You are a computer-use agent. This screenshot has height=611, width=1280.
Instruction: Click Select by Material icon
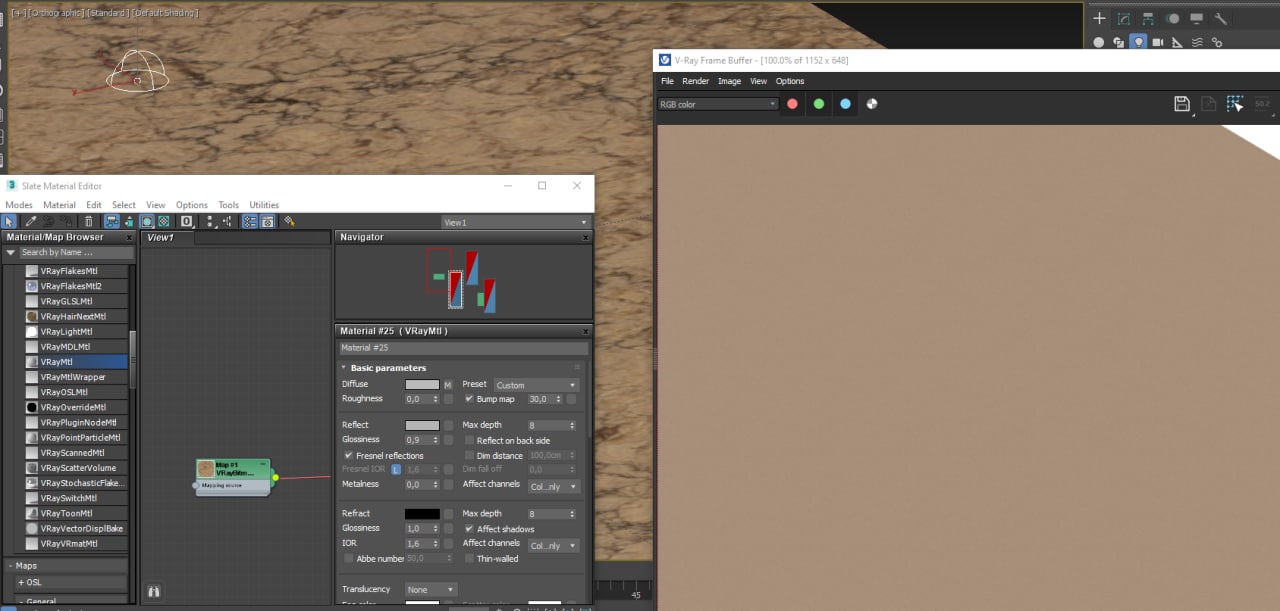pos(289,222)
